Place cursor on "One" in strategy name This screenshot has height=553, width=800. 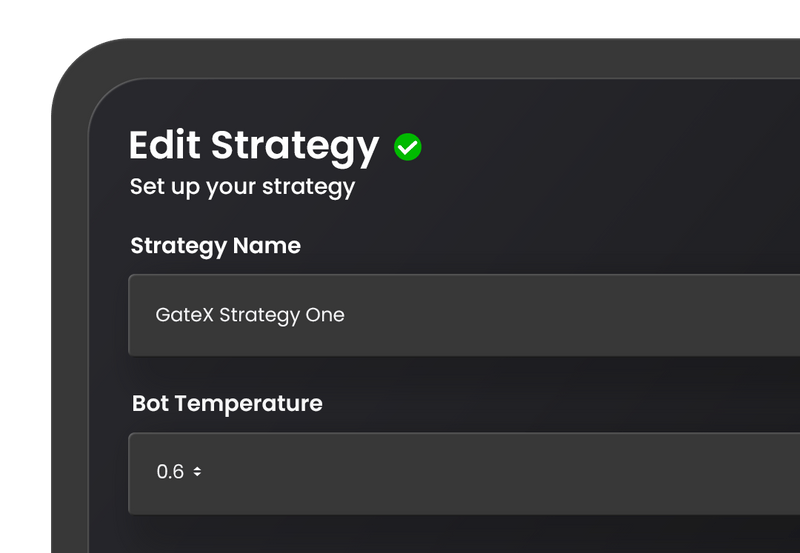326,315
